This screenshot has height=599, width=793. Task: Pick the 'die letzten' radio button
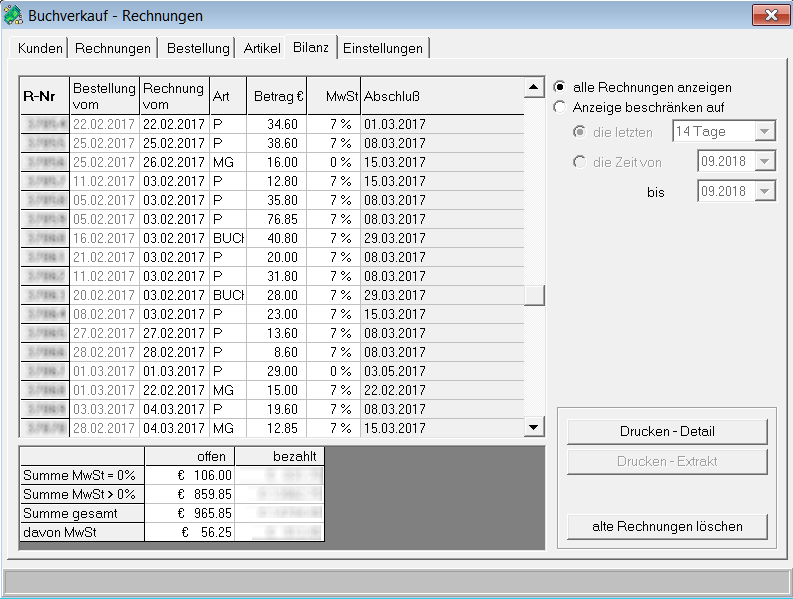(x=579, y=132)
